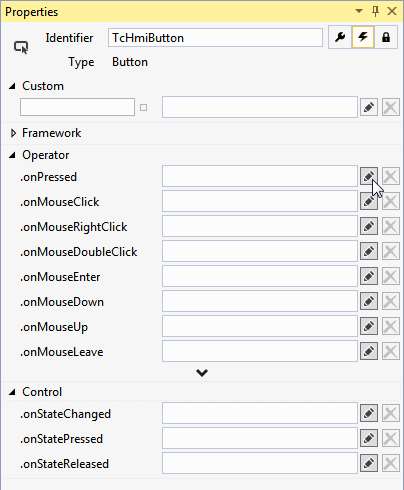Viewport: 404px width, 490px height.
Task: Open pencil editor for .onMouseLeave
Action: click(x=369, y=351)
